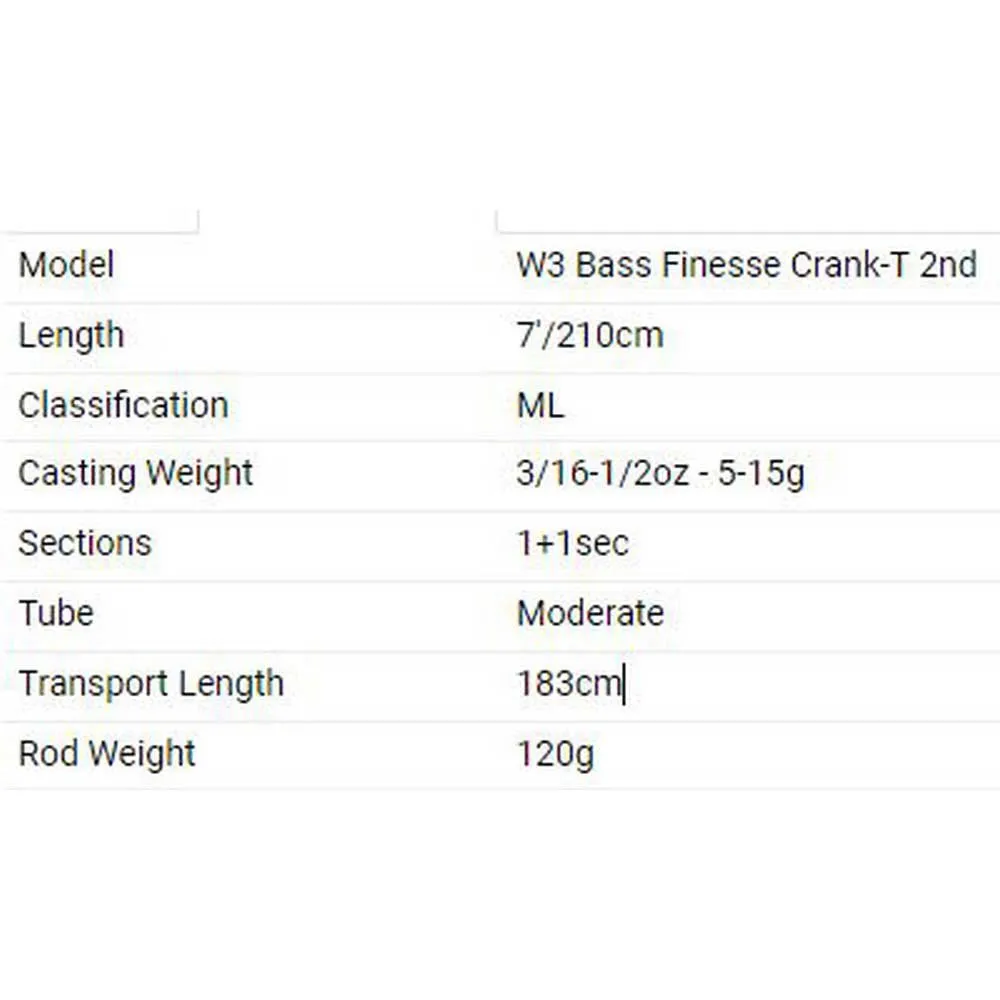
Task: Click '2nd' at end of Model value
Action: [x=948, y=265]
